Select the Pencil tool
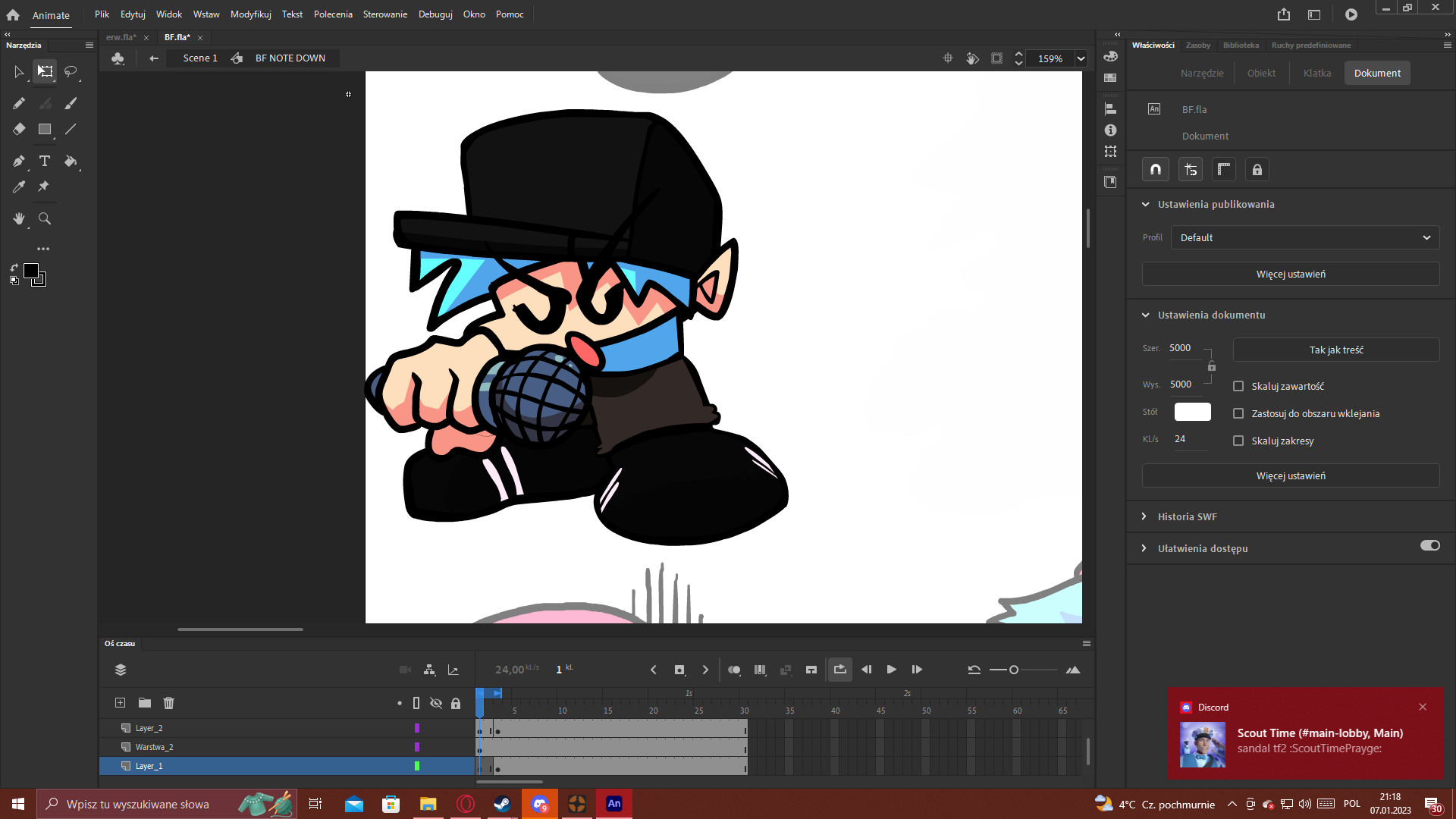The image size is (1456, 819). pos(19,103)
